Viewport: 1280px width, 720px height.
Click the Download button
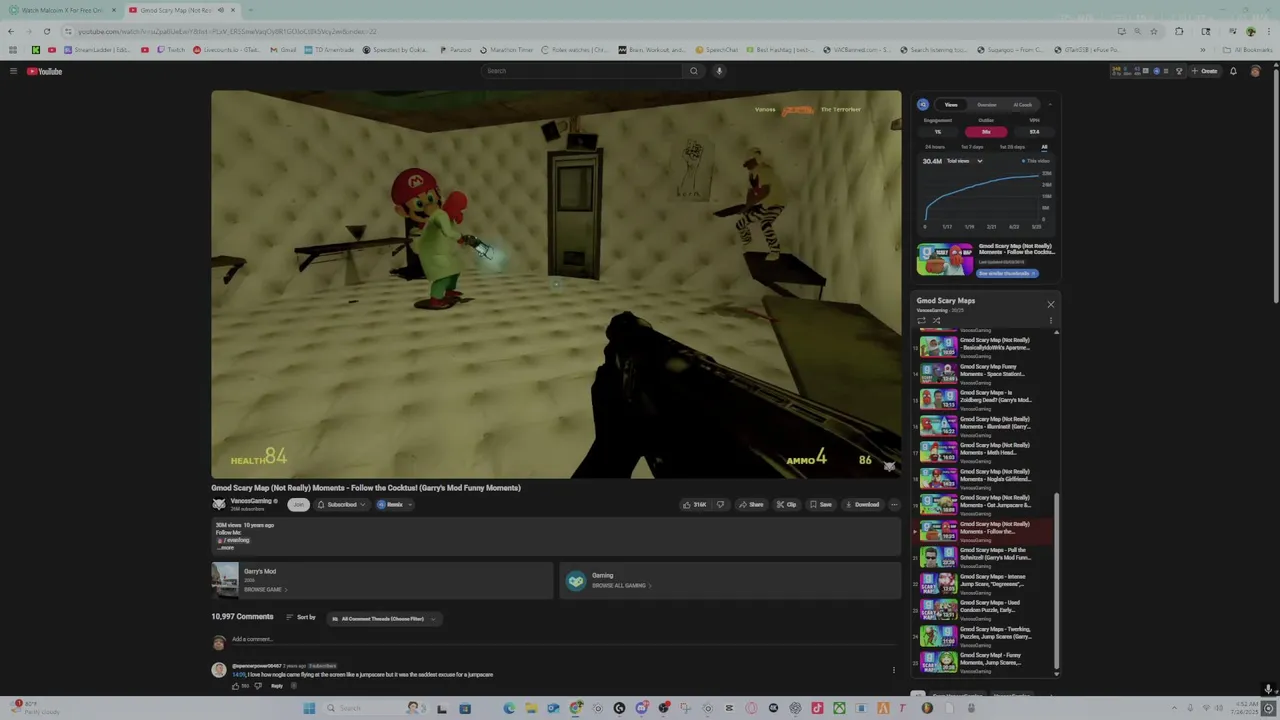coord(862,505)
